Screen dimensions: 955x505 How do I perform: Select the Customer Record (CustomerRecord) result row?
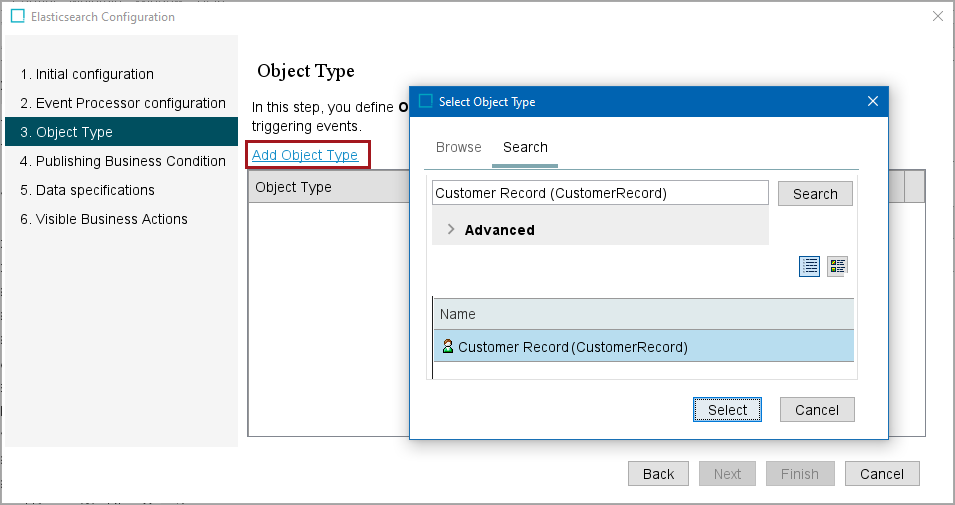[x=644, y=346]
